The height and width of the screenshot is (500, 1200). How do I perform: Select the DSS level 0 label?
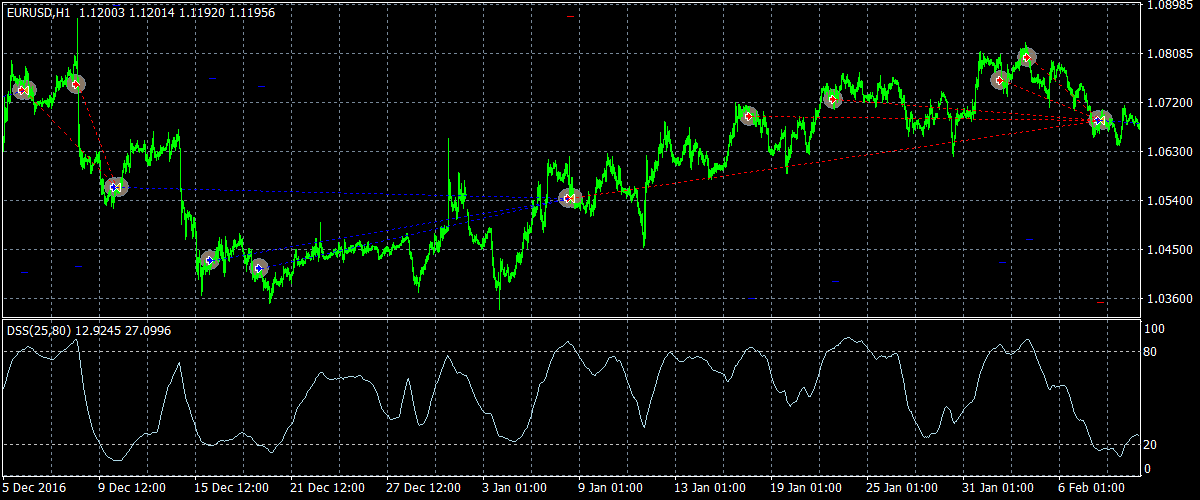click(1147, 468)
